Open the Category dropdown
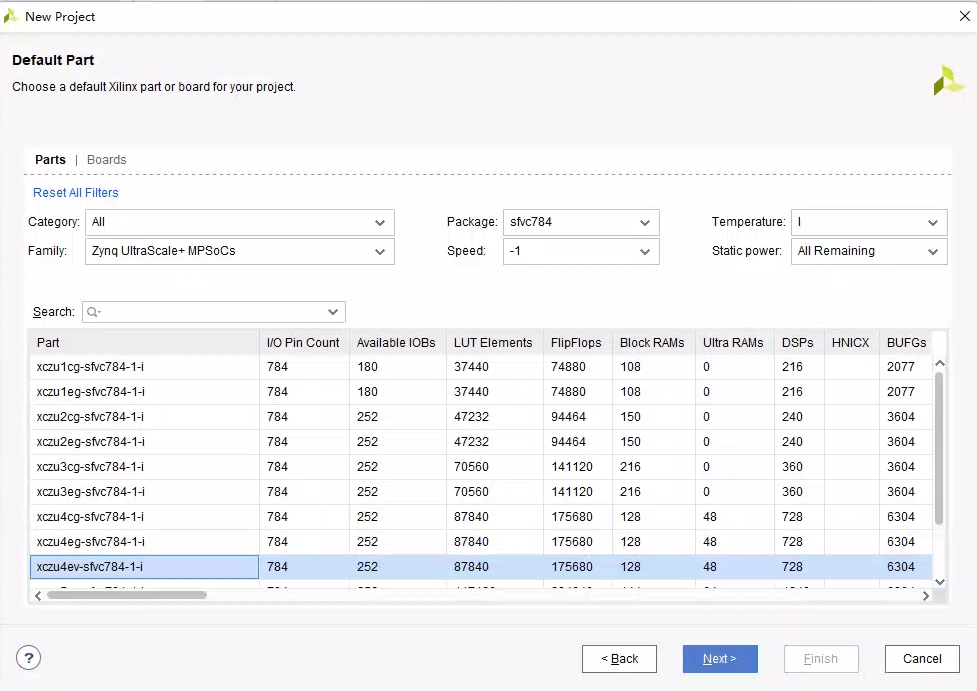The width and height of the screenshot is (977, 691). 240,222
